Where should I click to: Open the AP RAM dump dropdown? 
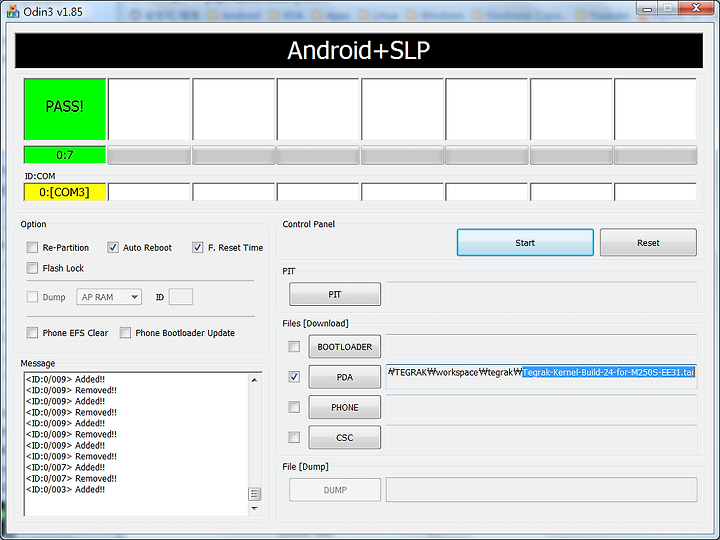(109, 297)
